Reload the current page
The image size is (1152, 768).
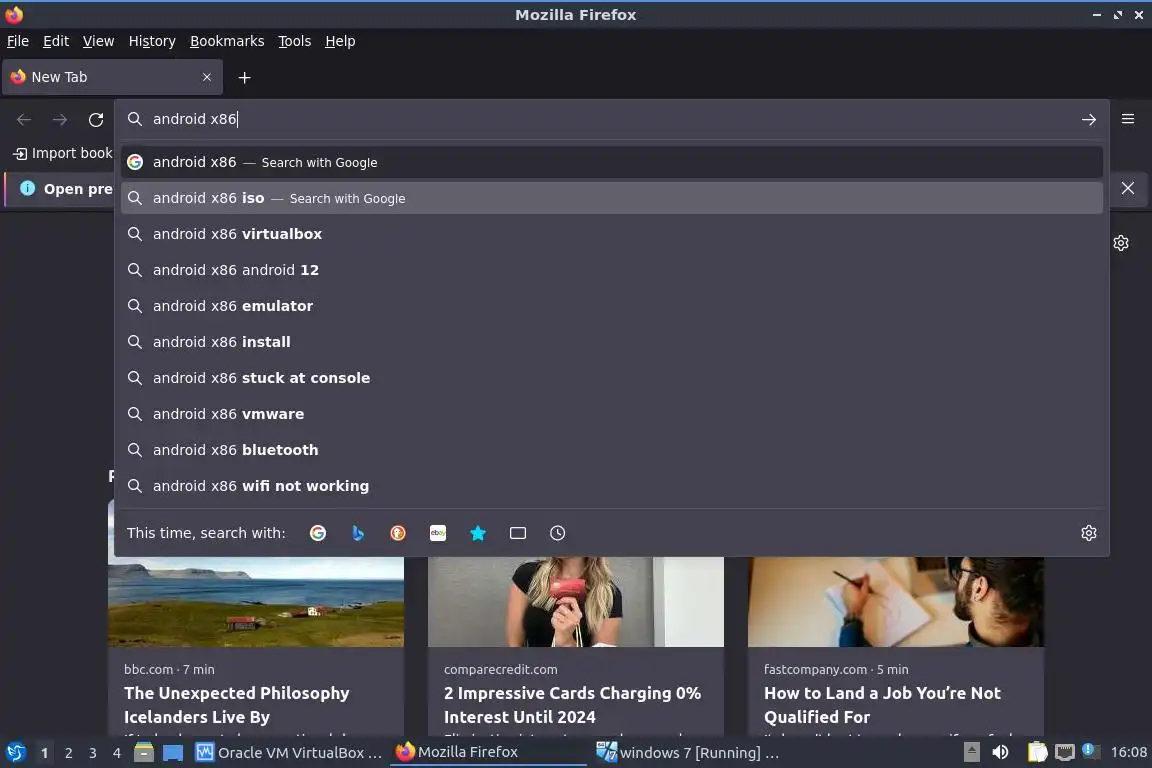coord(96,120)
